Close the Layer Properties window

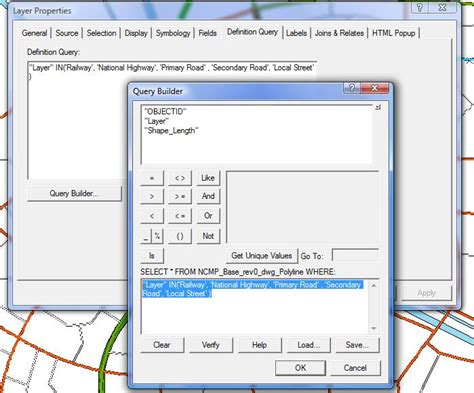point(442,7)
